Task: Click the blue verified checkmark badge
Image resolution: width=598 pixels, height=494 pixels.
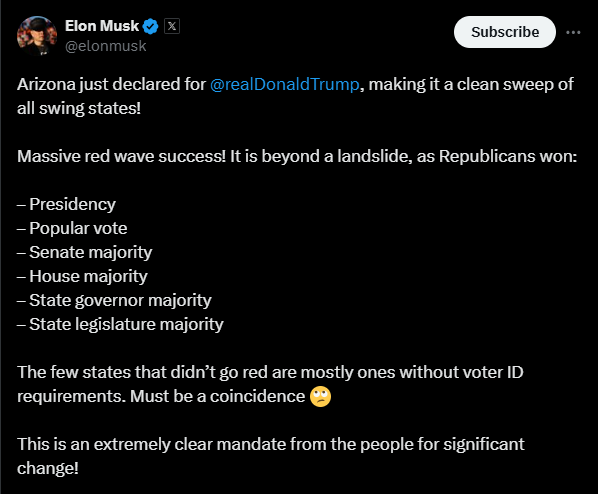Action: click(x=150, y=26)
